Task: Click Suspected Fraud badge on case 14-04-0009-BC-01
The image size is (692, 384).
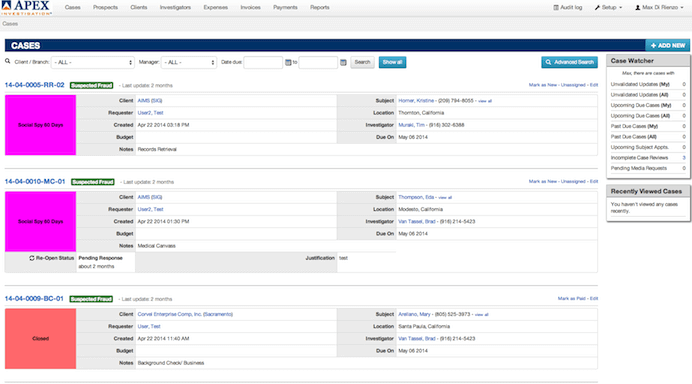Action: [91, 299]
